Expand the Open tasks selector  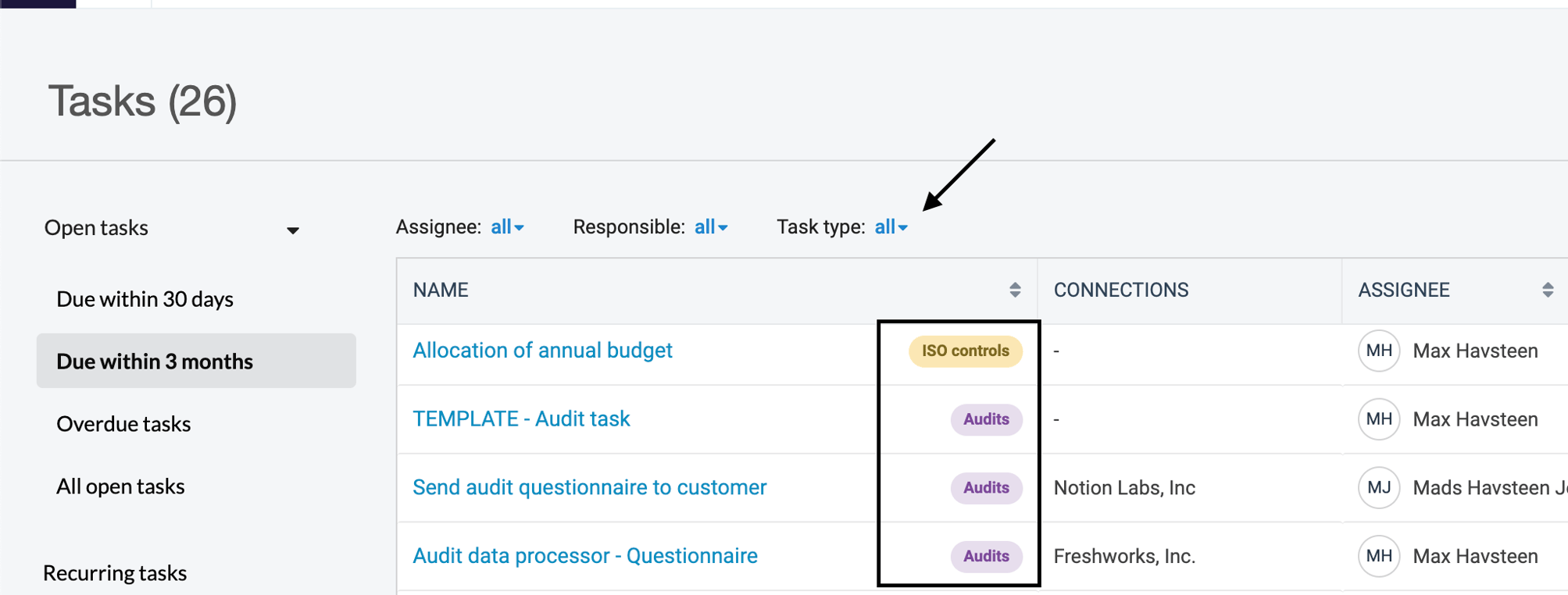coord(292,229)
